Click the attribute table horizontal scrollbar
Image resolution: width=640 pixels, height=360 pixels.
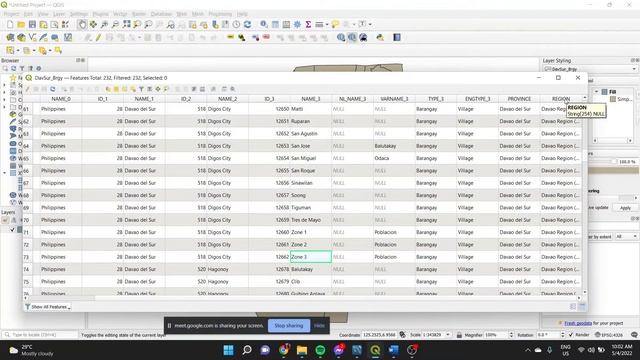tap(302, 298)
